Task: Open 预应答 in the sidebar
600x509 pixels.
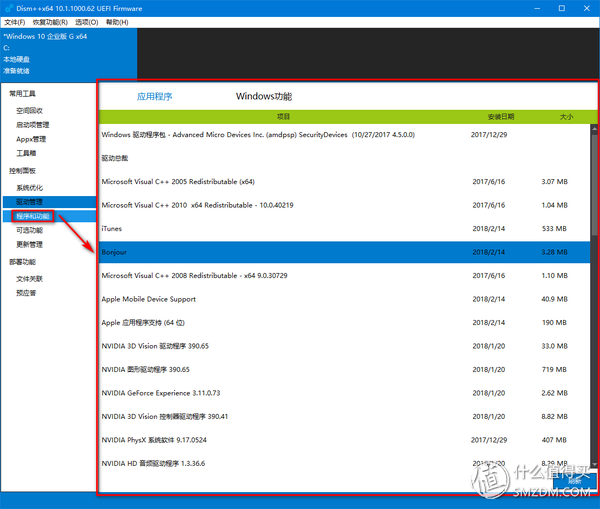Action: tap(26, 293)
